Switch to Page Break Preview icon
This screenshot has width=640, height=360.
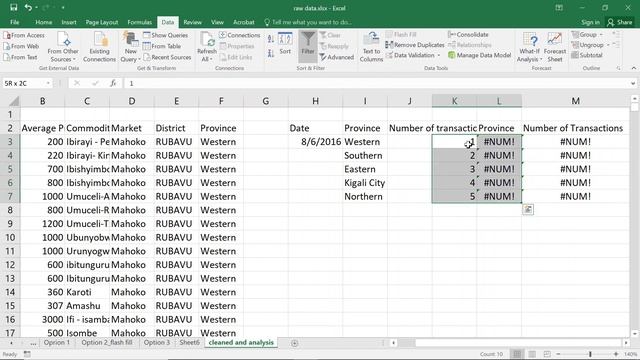click(x=547, y=354)
